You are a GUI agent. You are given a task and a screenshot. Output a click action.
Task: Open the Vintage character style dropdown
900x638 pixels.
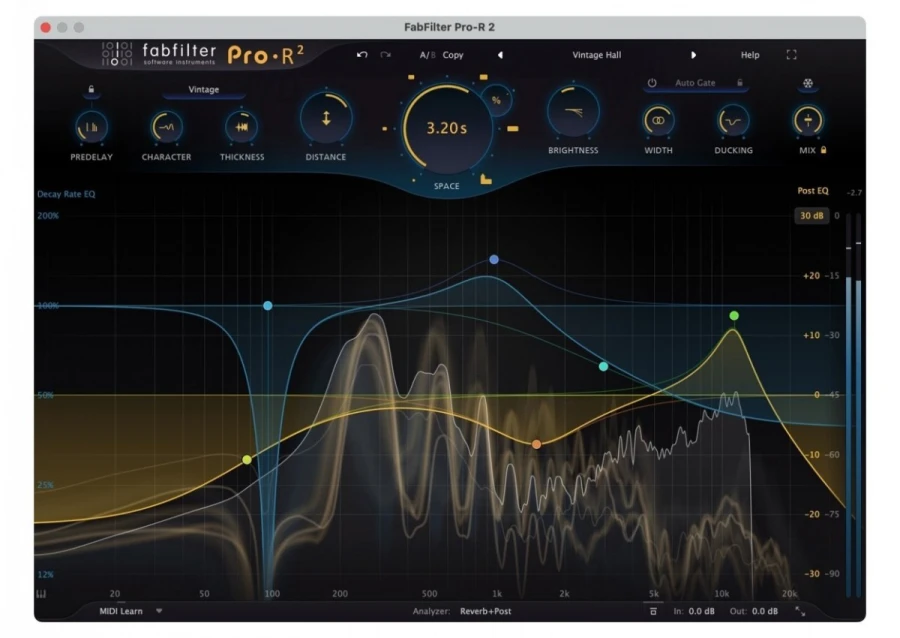[204, 90]
